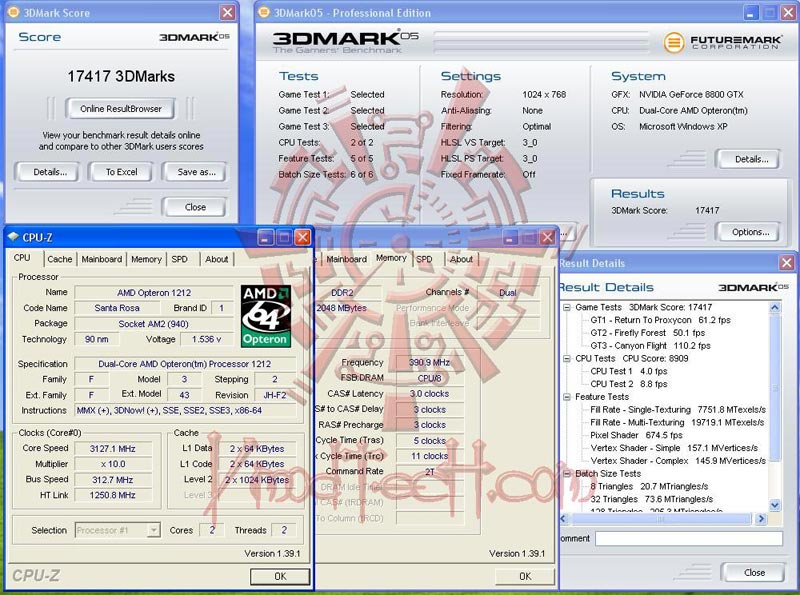The height and width of the screenshot is (595, 800).
Task: Close the front CPU-Z window
Action: coord(303,237)
